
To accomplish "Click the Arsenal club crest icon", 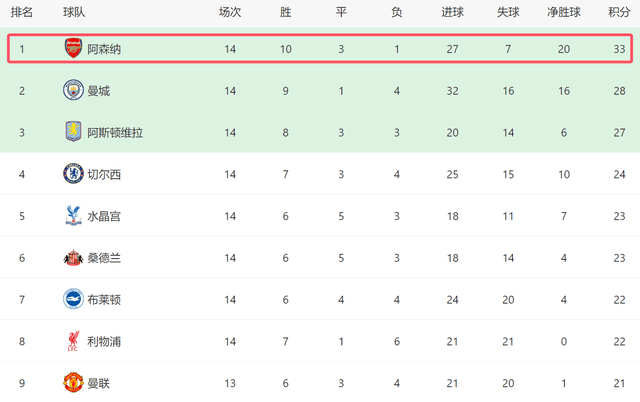I will tap(72, 48).
